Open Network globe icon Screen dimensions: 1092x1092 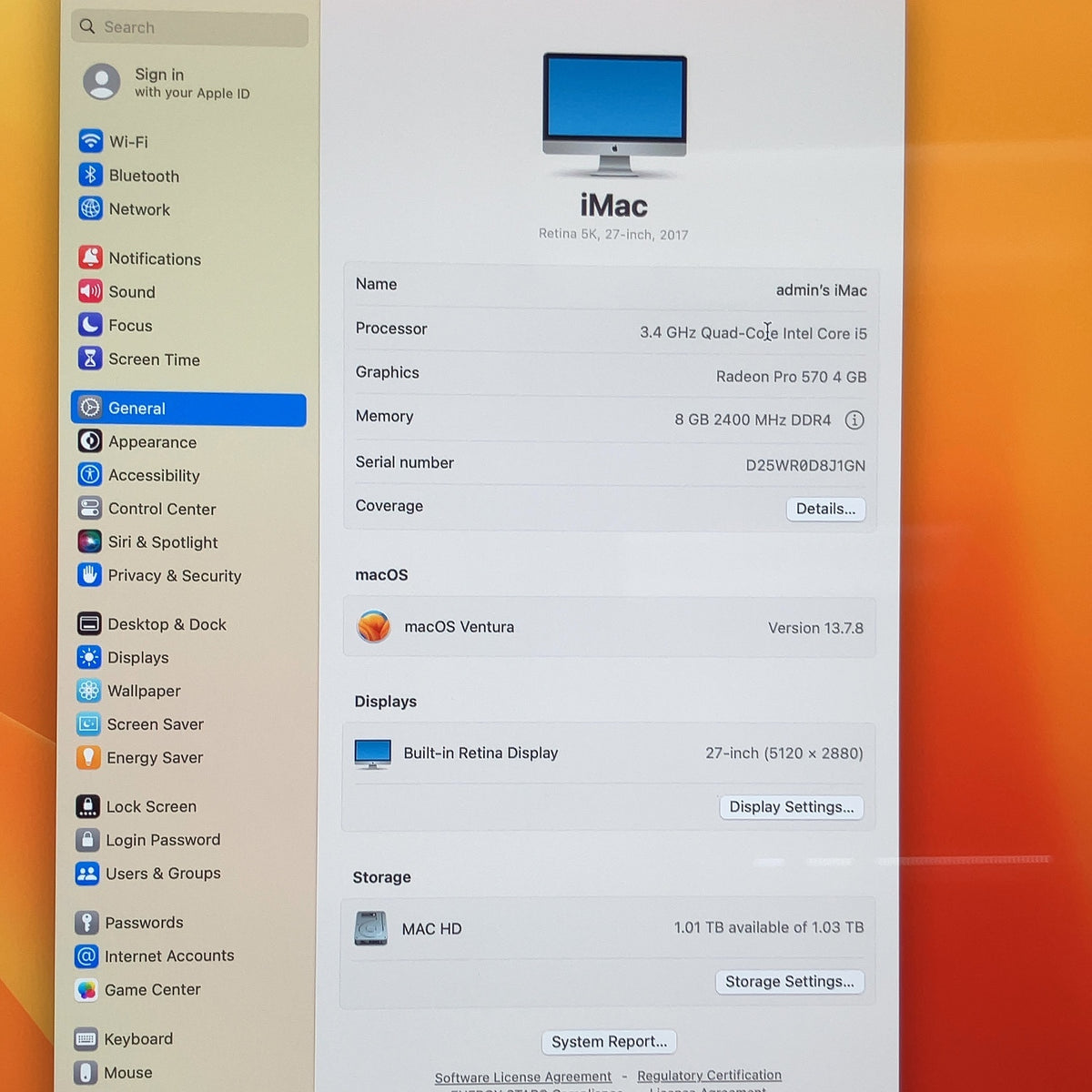[x=90, y=208]
